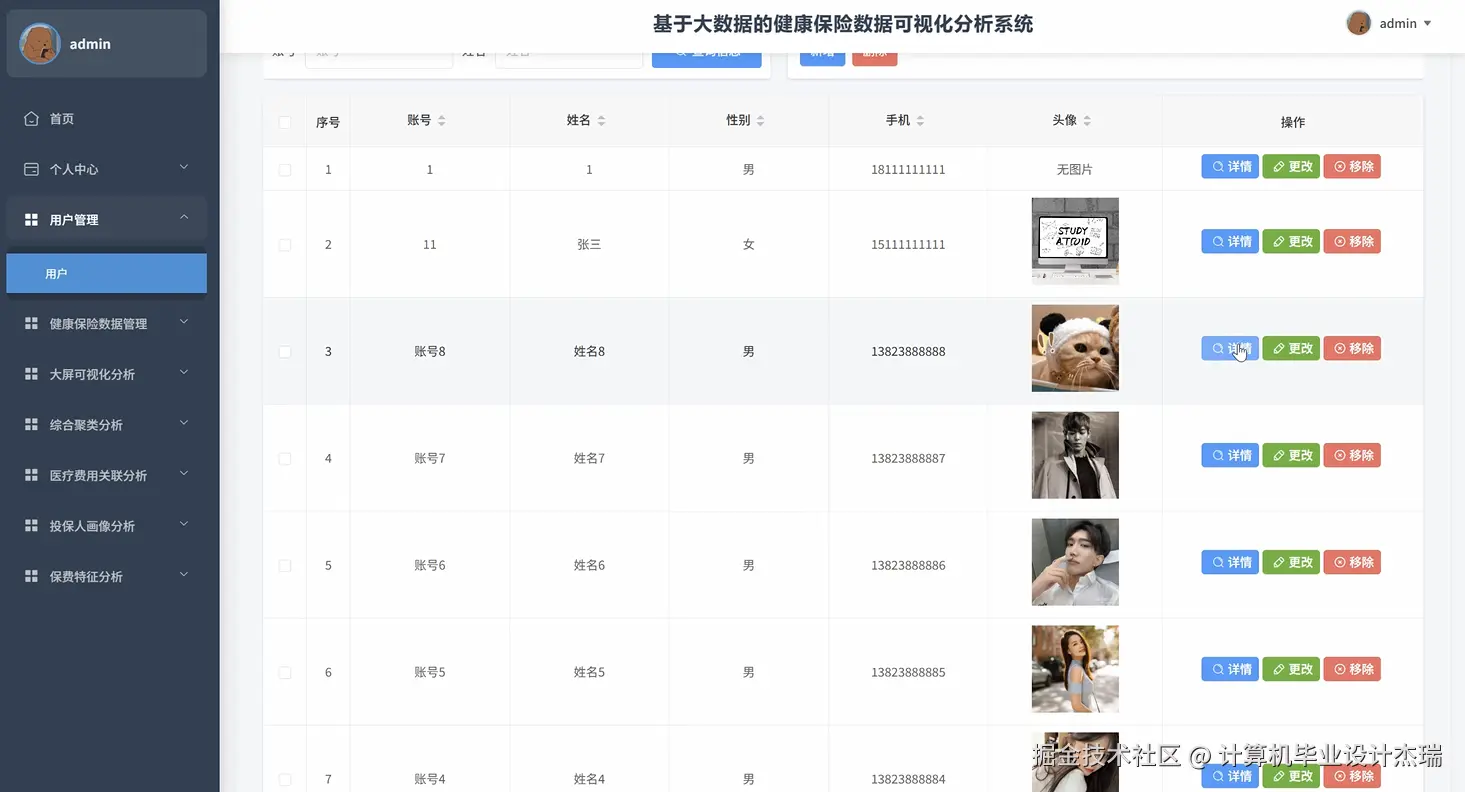Toggle the select-all header checkbox
This screenshot has width=1465, height=792.
pos(285,122)
